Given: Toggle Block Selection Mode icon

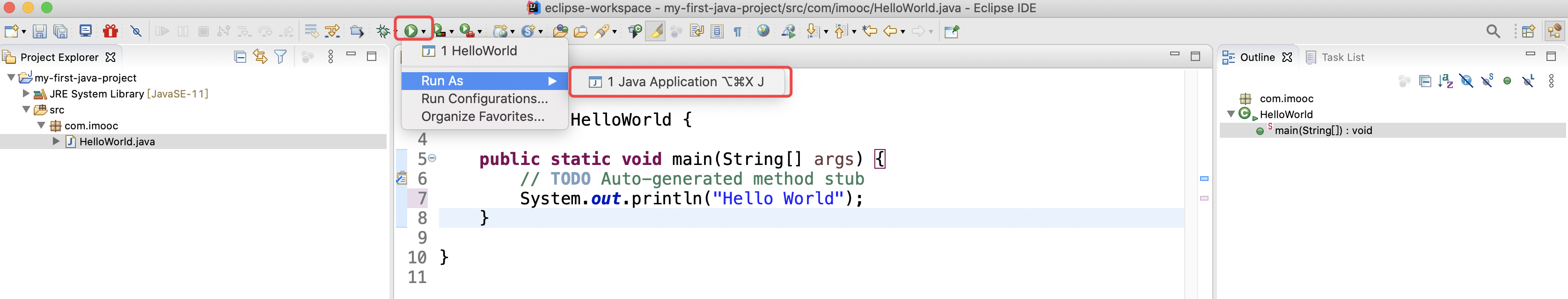Looking at the screenshot, I should [x=718, y=31].
